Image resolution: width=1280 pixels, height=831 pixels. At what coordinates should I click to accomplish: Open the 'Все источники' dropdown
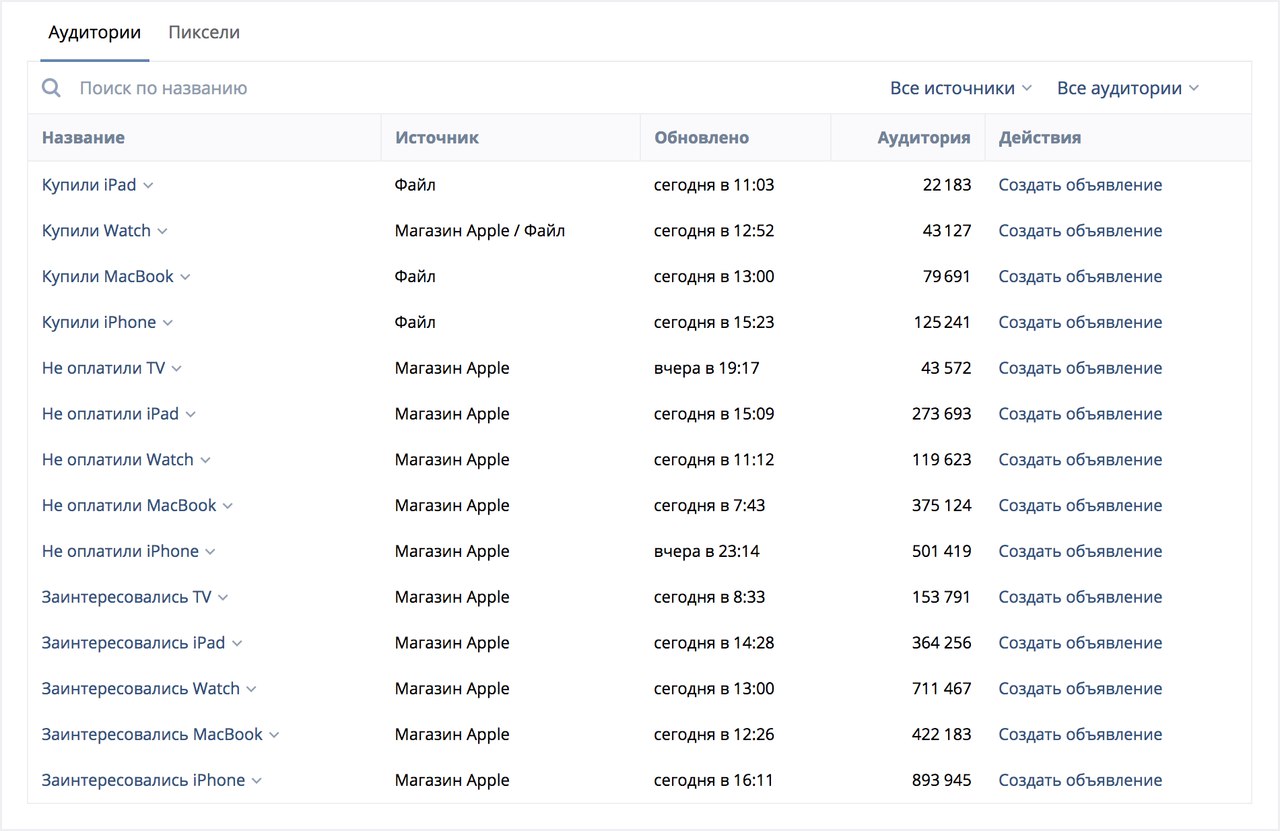(x=961, y=88)
